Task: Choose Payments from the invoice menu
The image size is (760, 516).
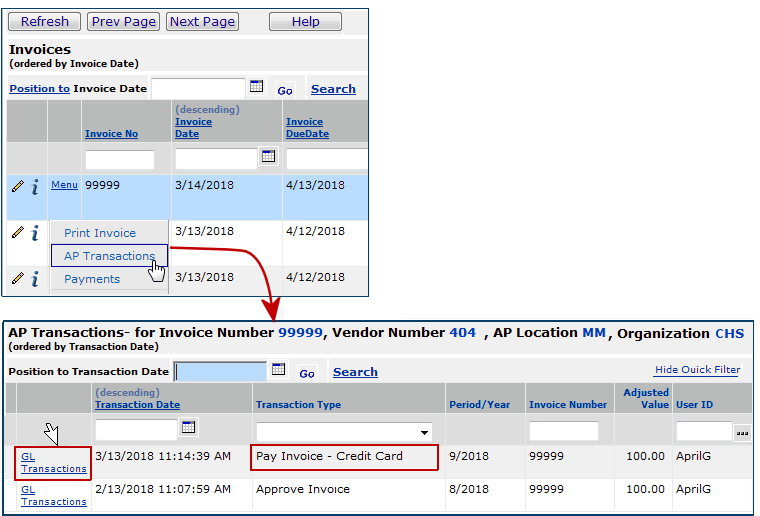Action: click(92, 279)
